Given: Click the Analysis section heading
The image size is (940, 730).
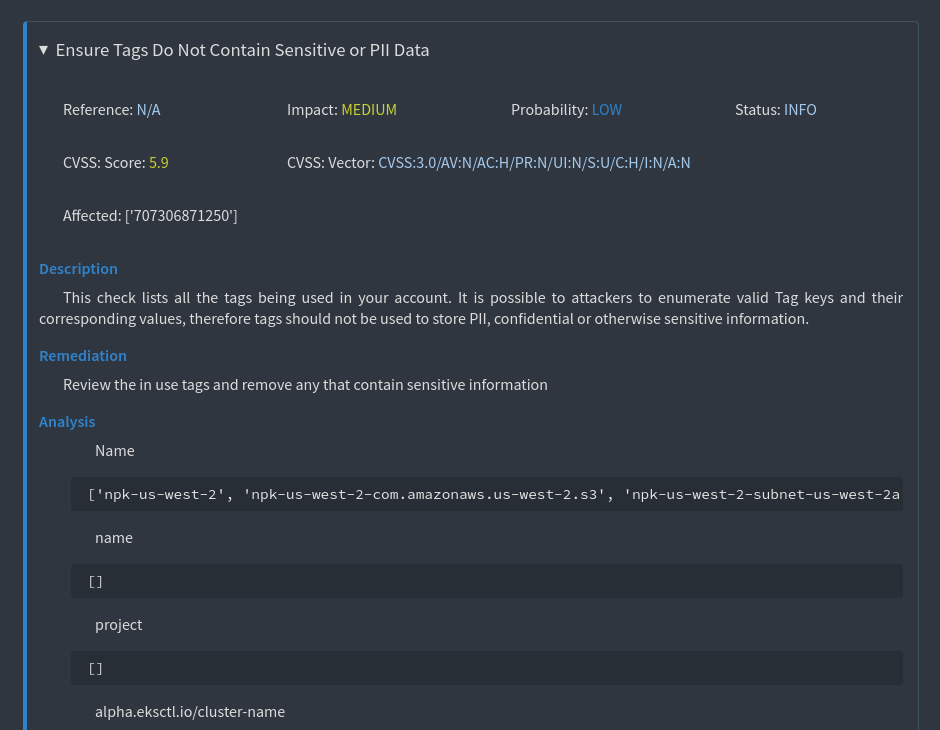Looking at the screenshot, I should tap(67, 422).
